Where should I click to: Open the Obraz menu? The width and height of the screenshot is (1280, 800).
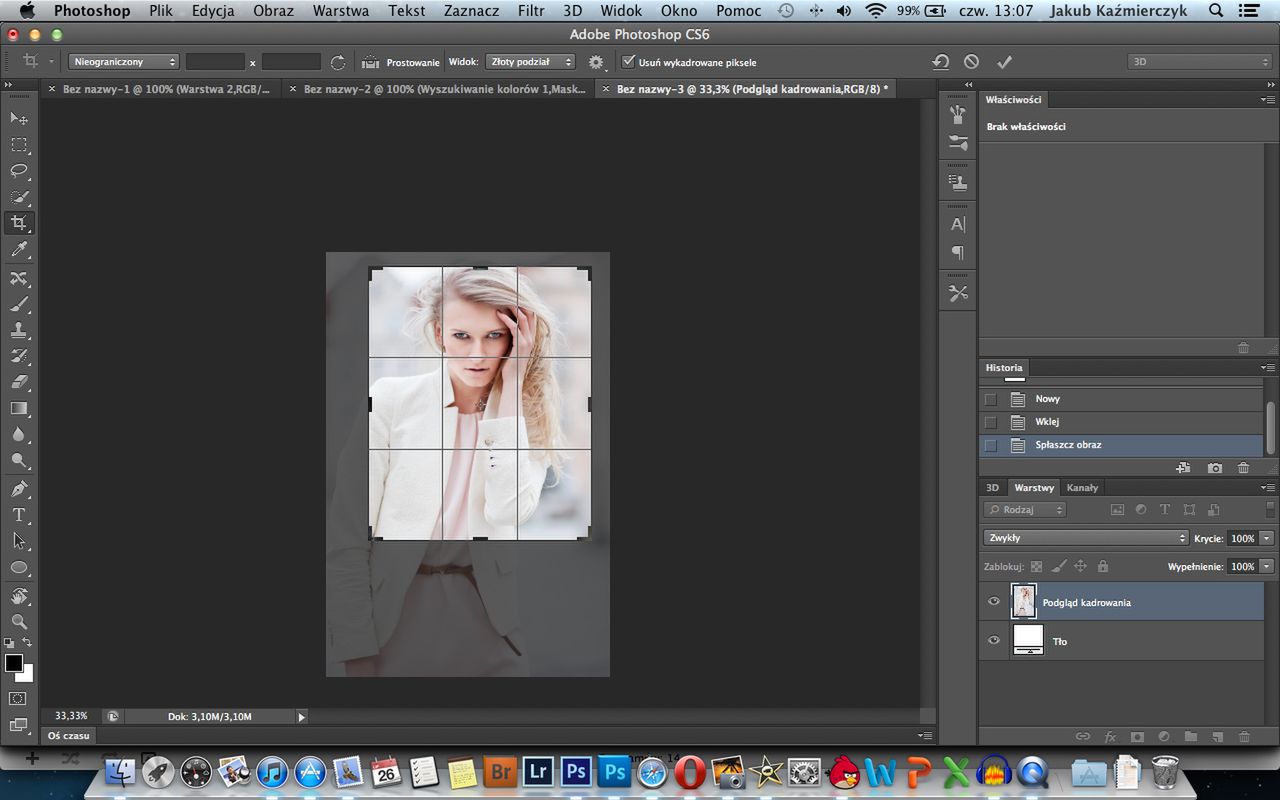point(273,11)
